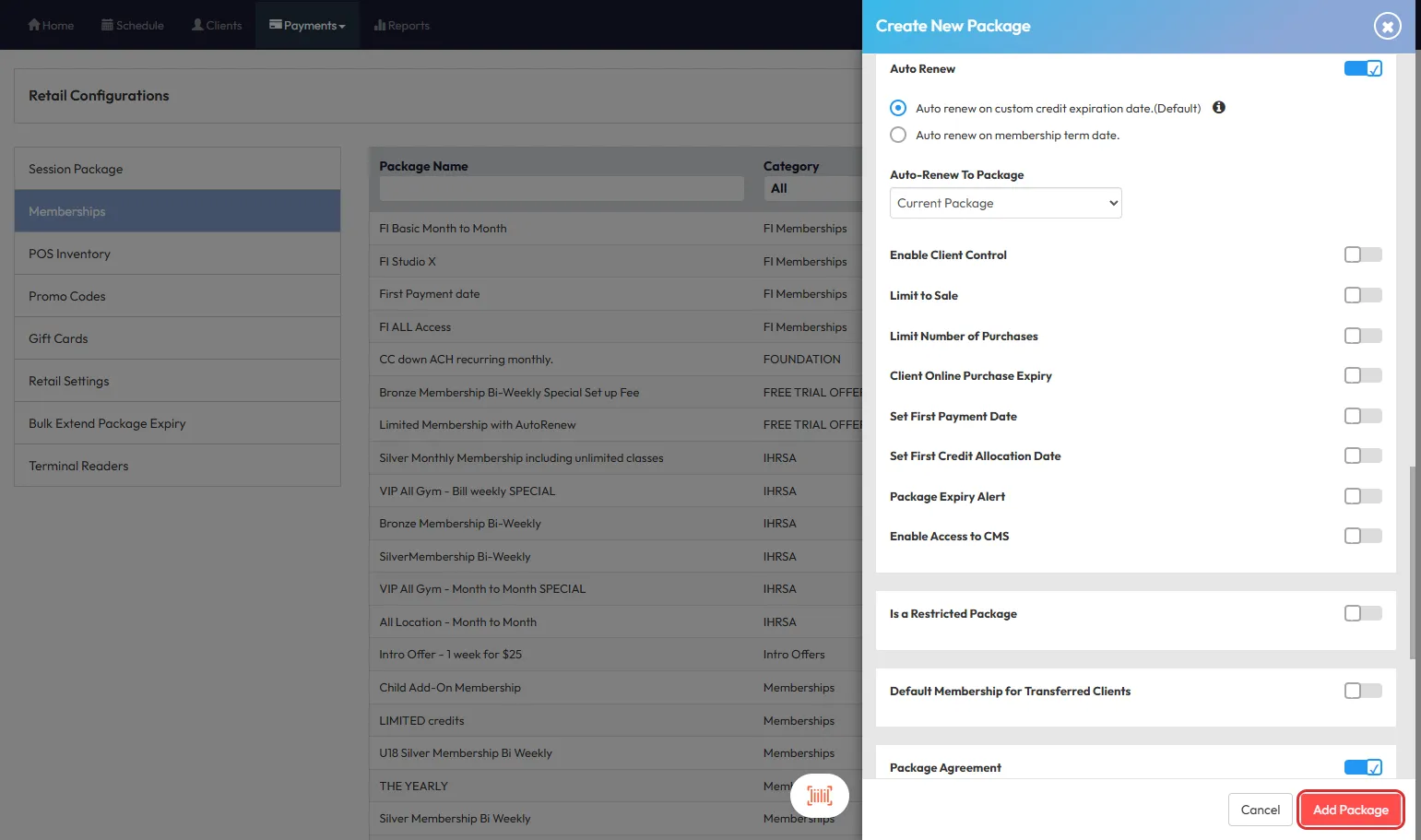Expand the Payments menu dropdown
This screenshot has width=1421, height=840.
307,25
